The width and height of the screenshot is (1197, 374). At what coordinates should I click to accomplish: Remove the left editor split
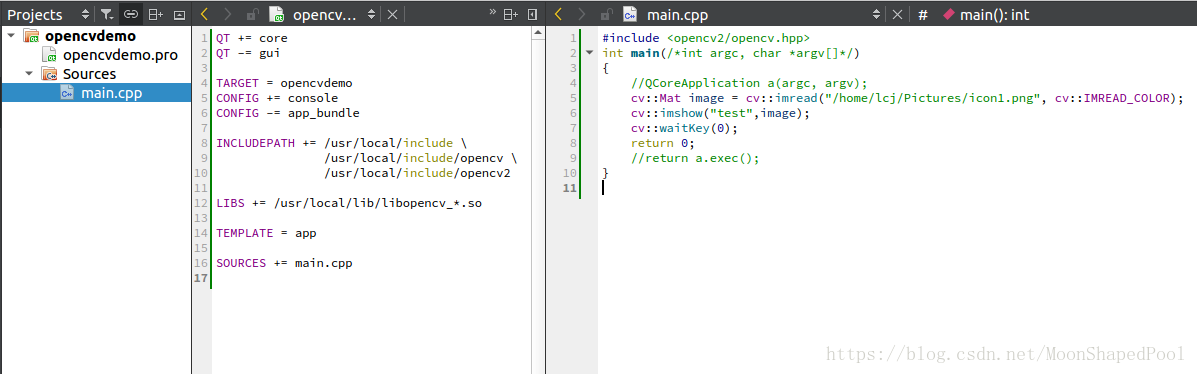[x=532, y=15]
